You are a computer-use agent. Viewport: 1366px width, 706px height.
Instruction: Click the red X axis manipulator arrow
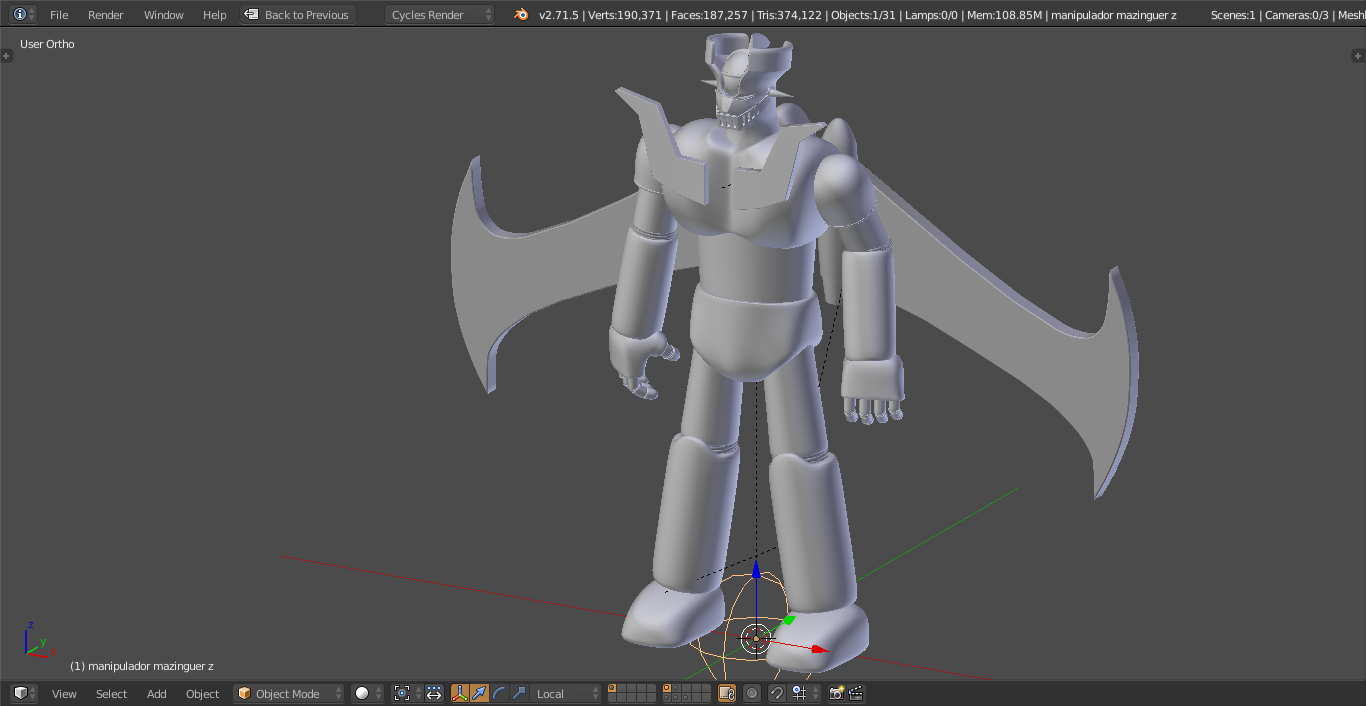pos(819,650)
